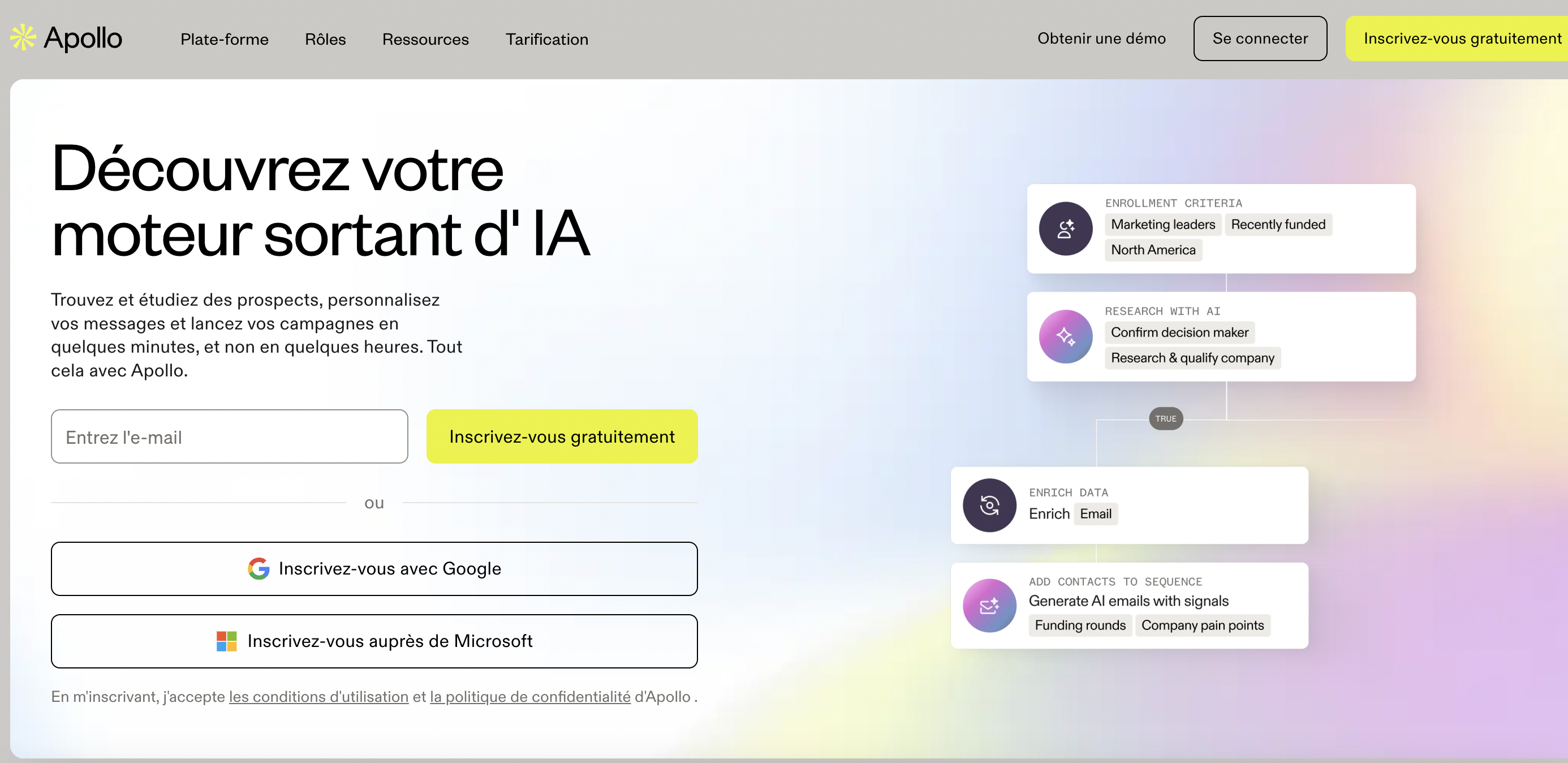The image size is (1568, 763).
Task: Sign up with the Google button
Action: coord(374,569)
